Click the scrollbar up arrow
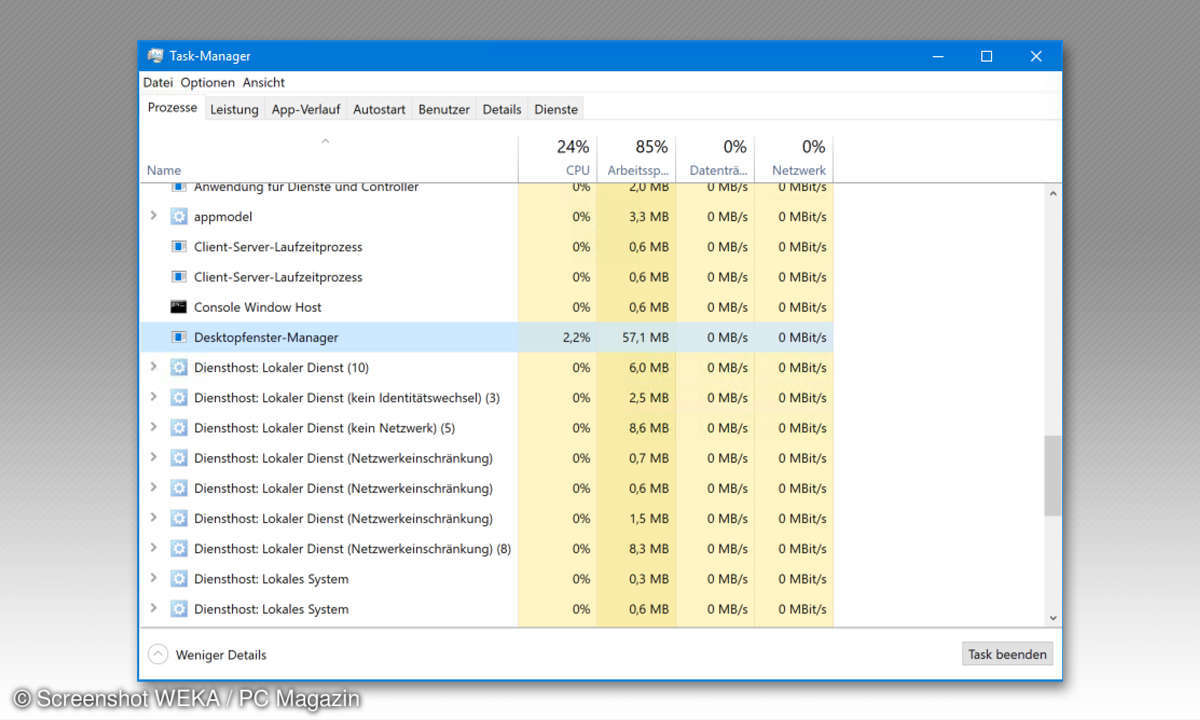Image resolution: width=1200 pixels, height=720 pixels. [x=1052, y=193]
